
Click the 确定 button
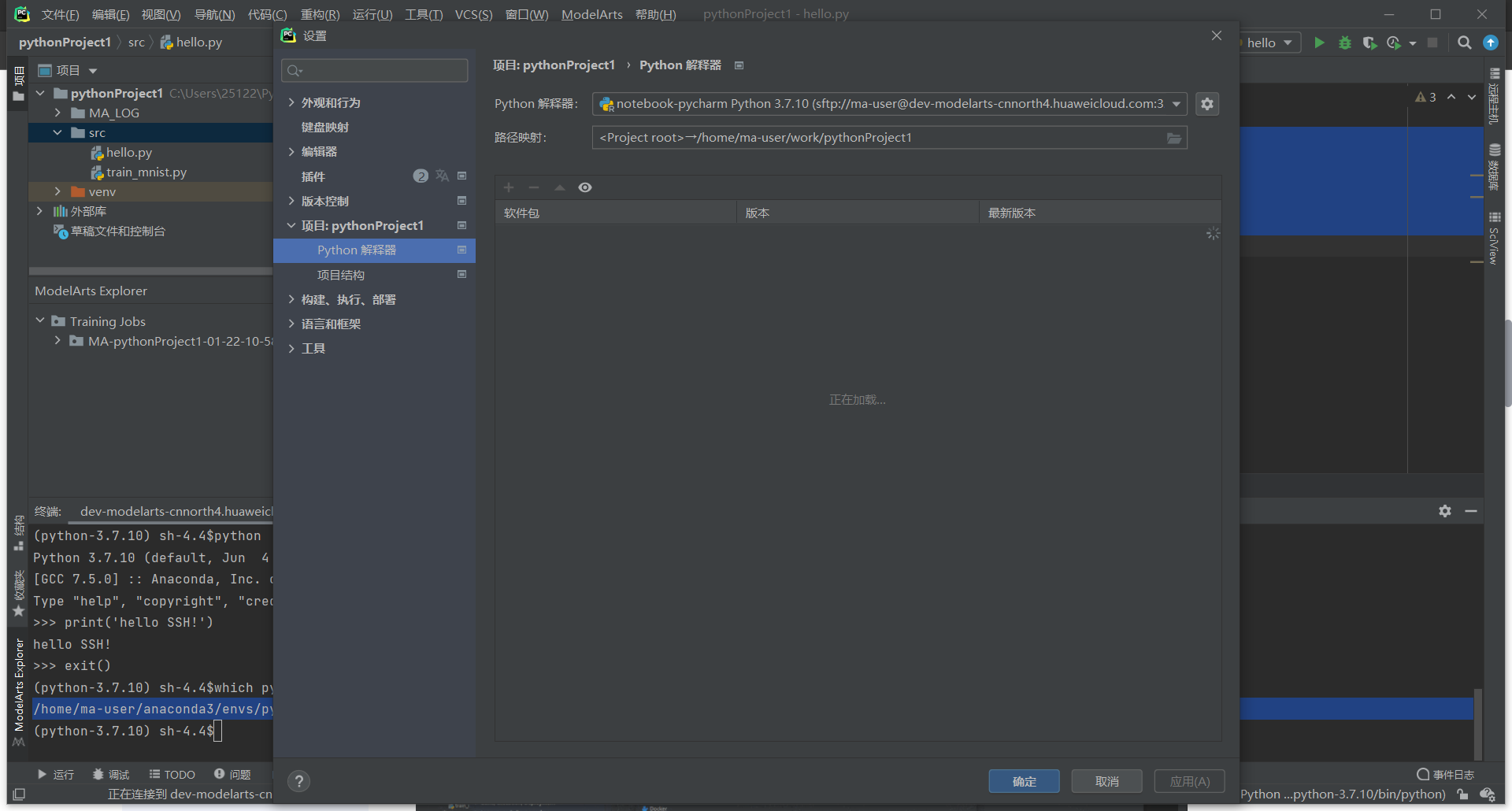(1025, 781)
